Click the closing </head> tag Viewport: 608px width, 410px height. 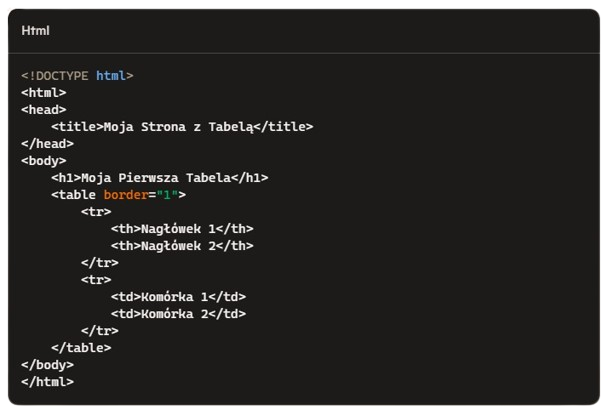[x=48, y=144]
